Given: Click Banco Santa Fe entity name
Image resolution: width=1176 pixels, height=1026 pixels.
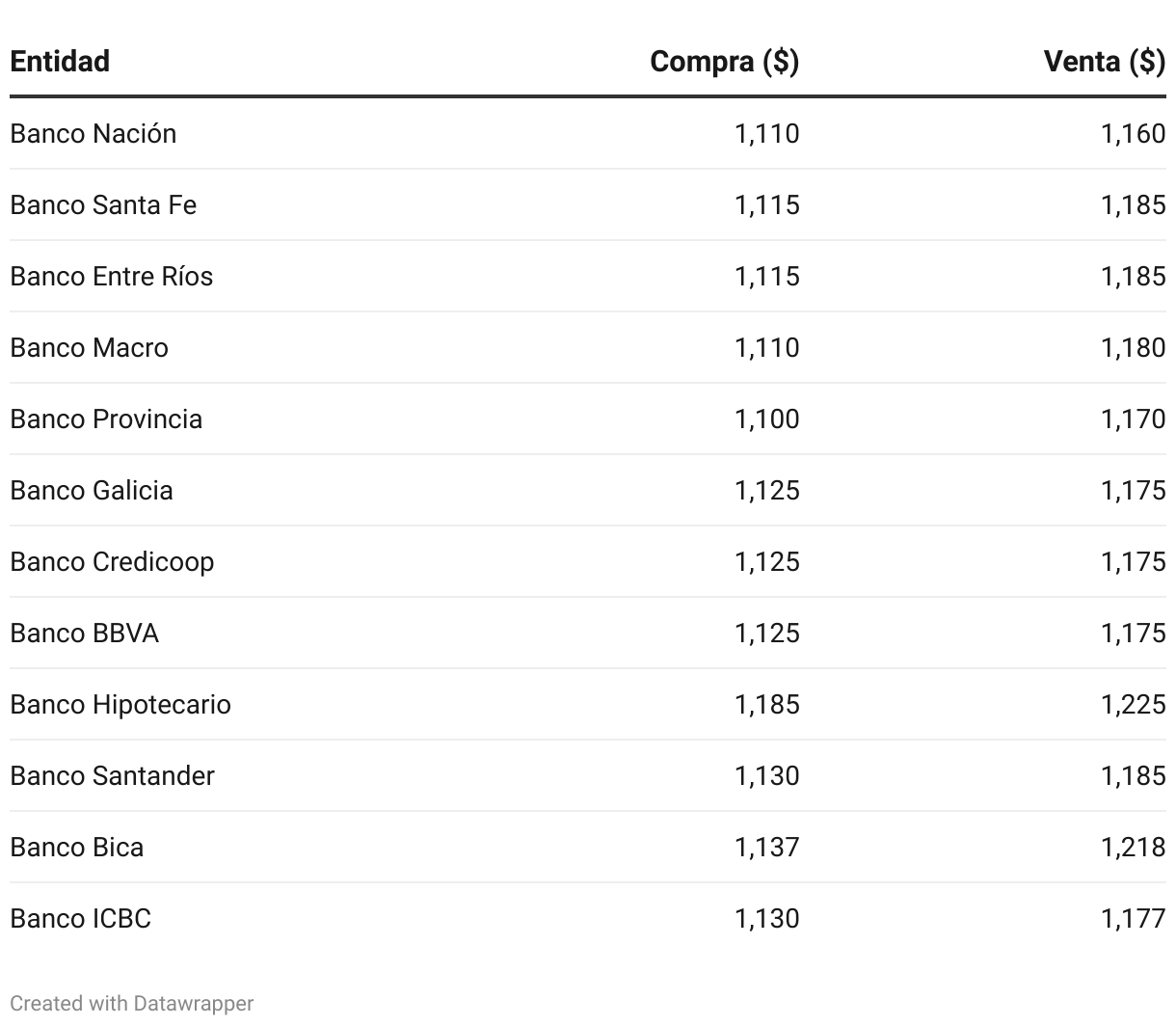Looking at the screenshot, I should point(103,204).
